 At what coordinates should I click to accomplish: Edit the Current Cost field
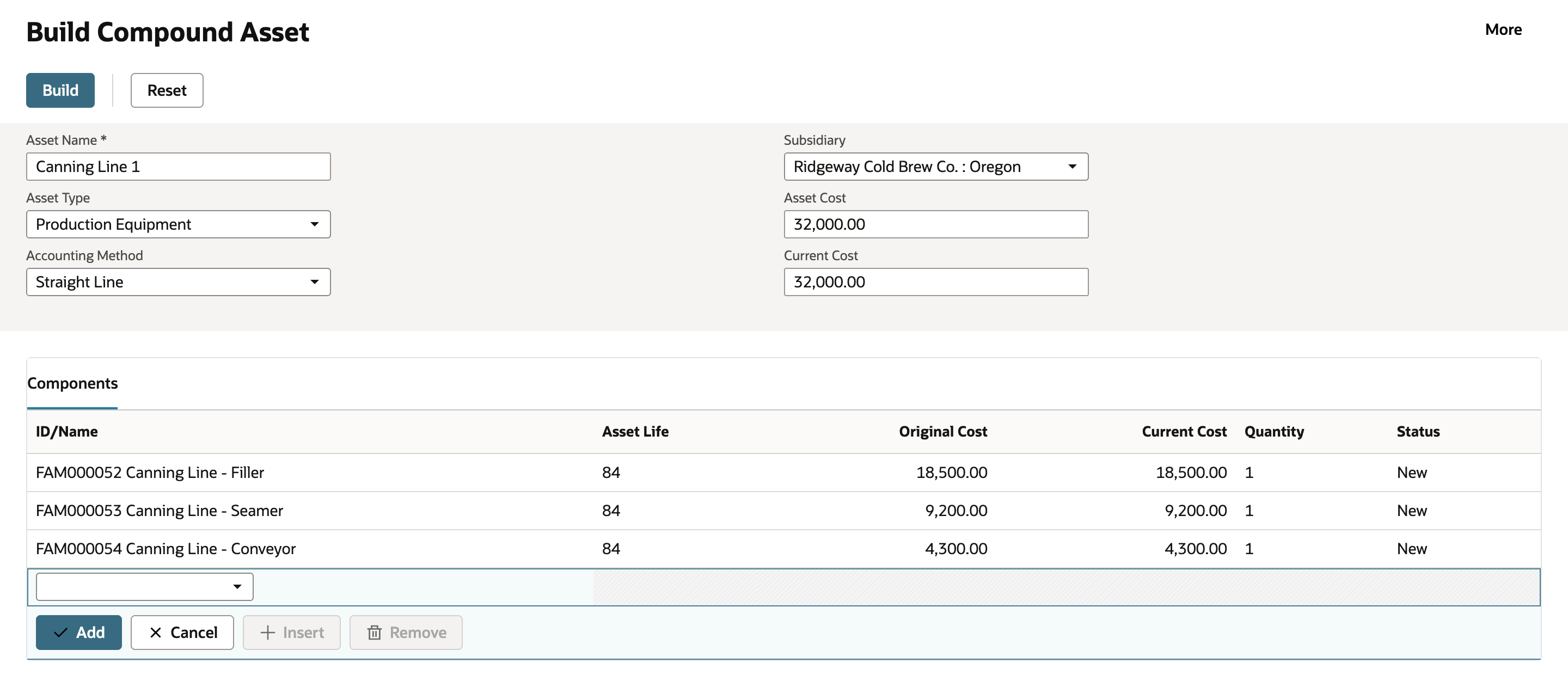tap(935, 282)
